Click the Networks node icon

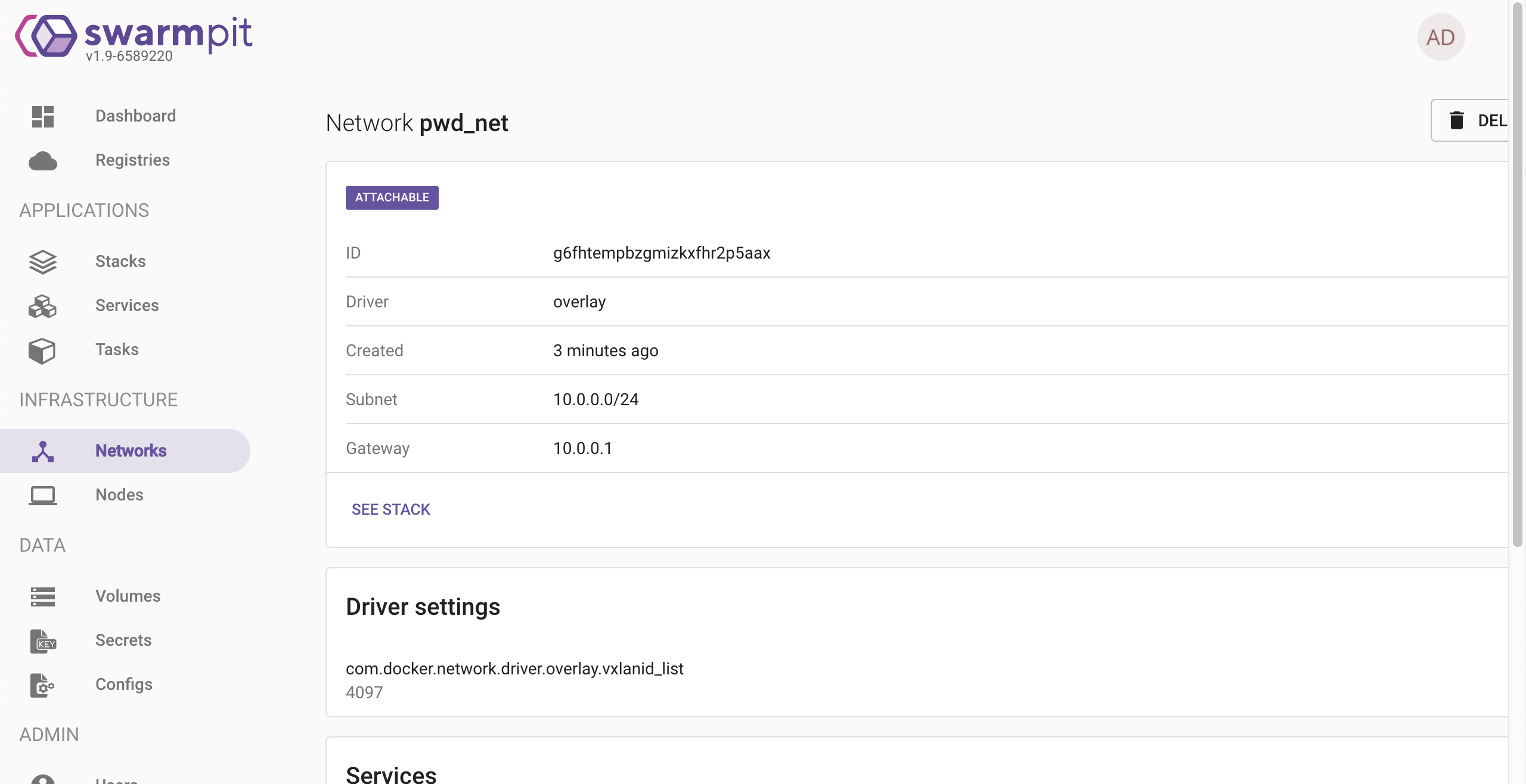point(43,451)
